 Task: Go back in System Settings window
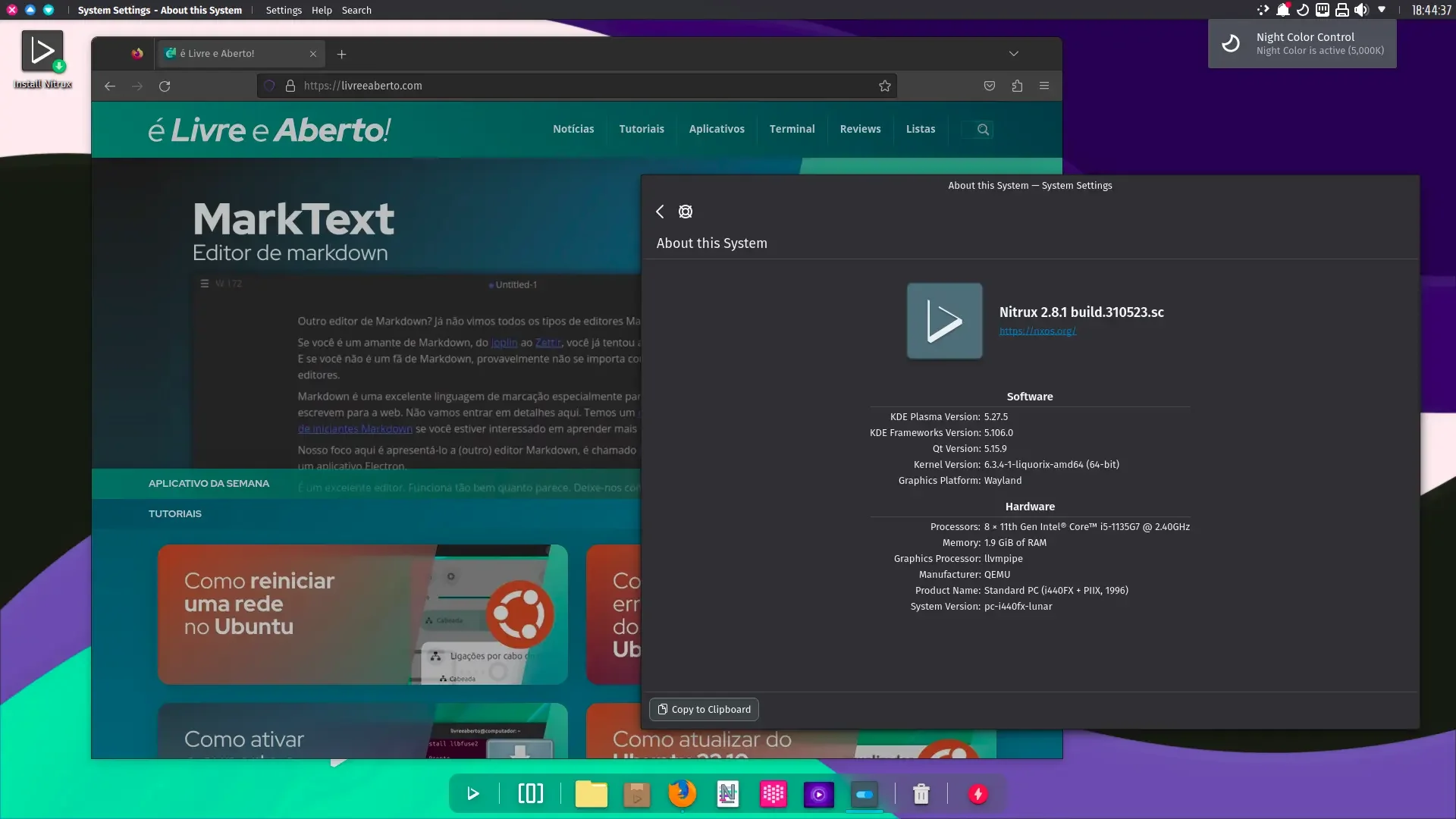click(660, 212)
